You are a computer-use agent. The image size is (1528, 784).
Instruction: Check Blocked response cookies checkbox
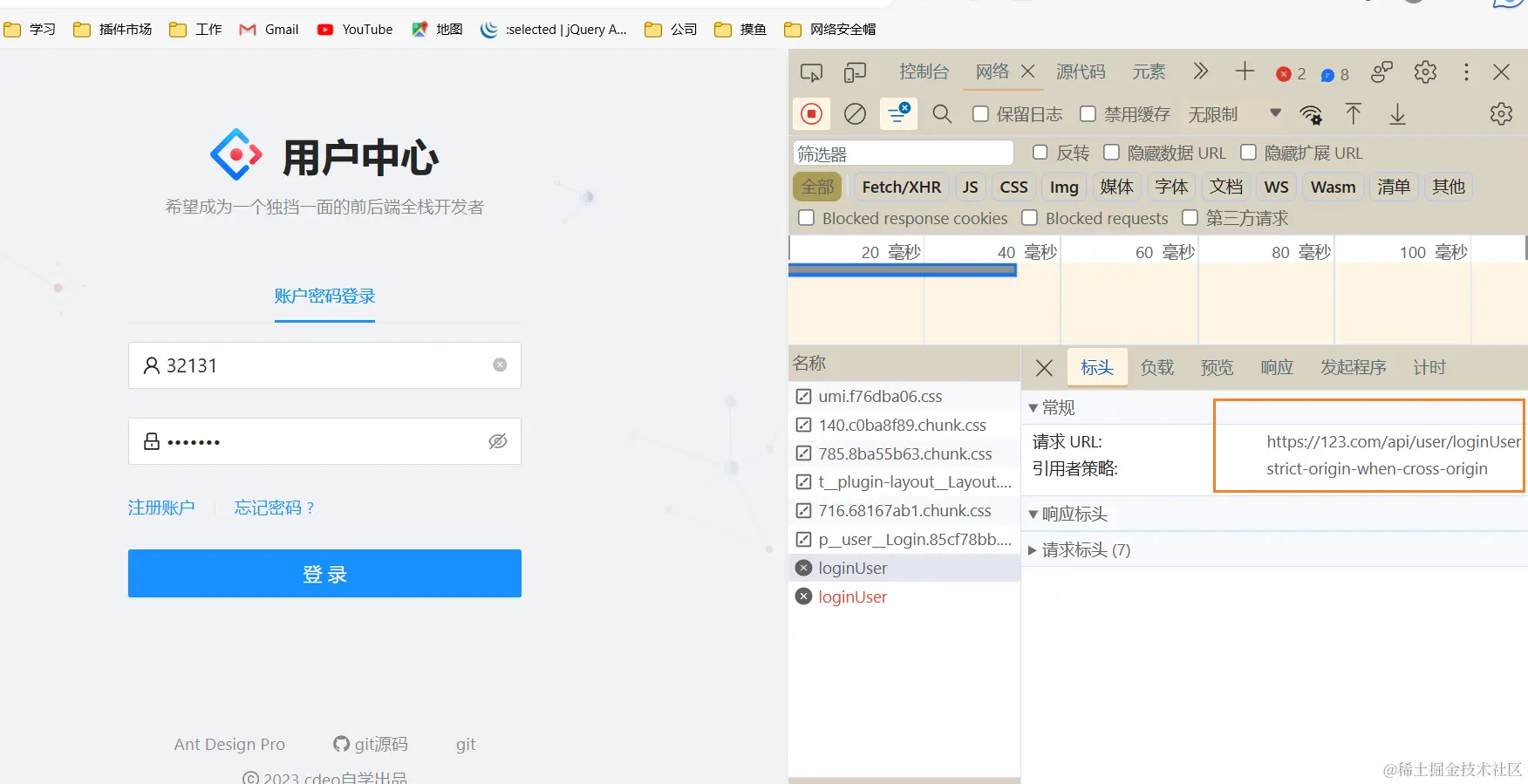click(x=807, y=218)
